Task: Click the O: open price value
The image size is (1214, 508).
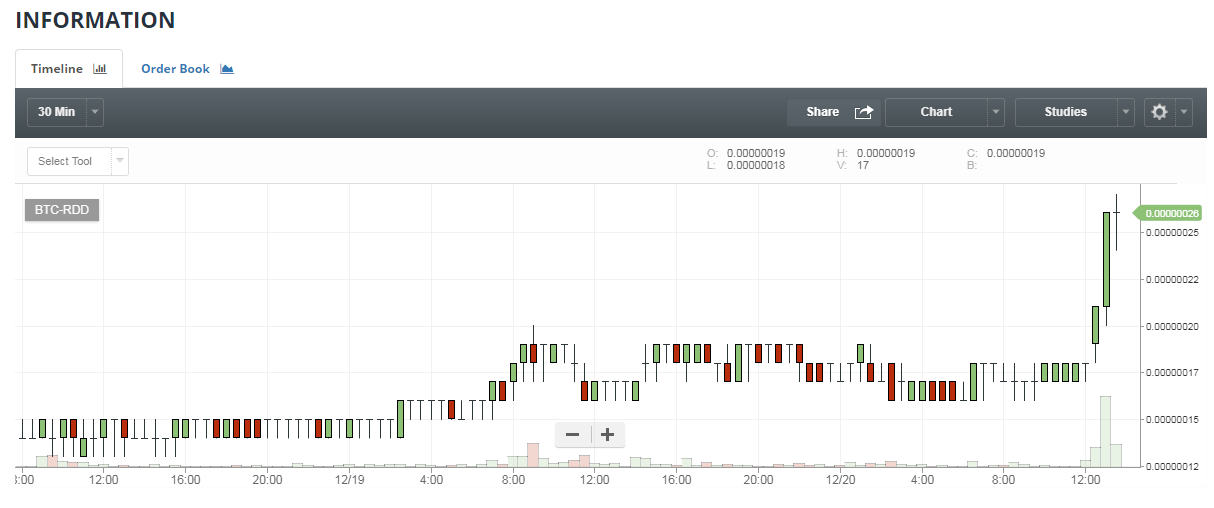Action: tap(756, 153)
